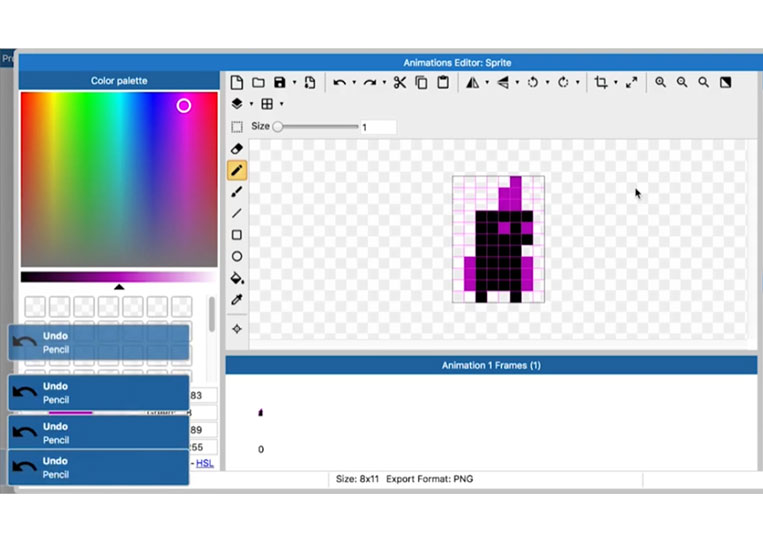Copy the selection using copy icon
This screenshot has width=763, height=541.
click(421, 83)
